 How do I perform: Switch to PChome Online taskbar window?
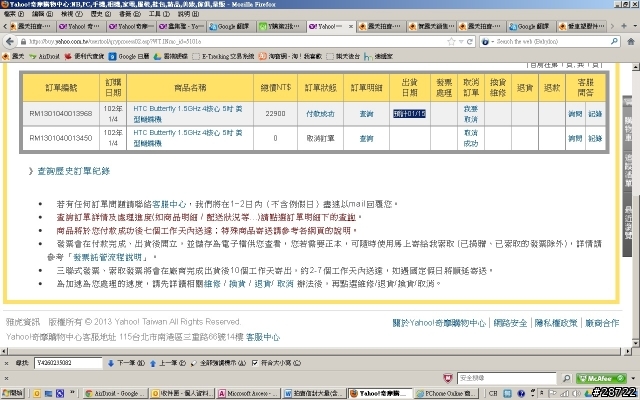click(446, 393)
